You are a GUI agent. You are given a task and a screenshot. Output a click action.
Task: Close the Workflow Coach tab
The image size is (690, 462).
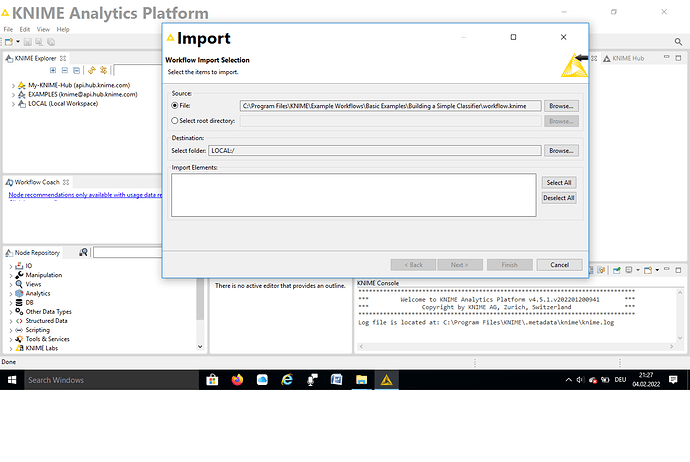(x=66, y=182)
